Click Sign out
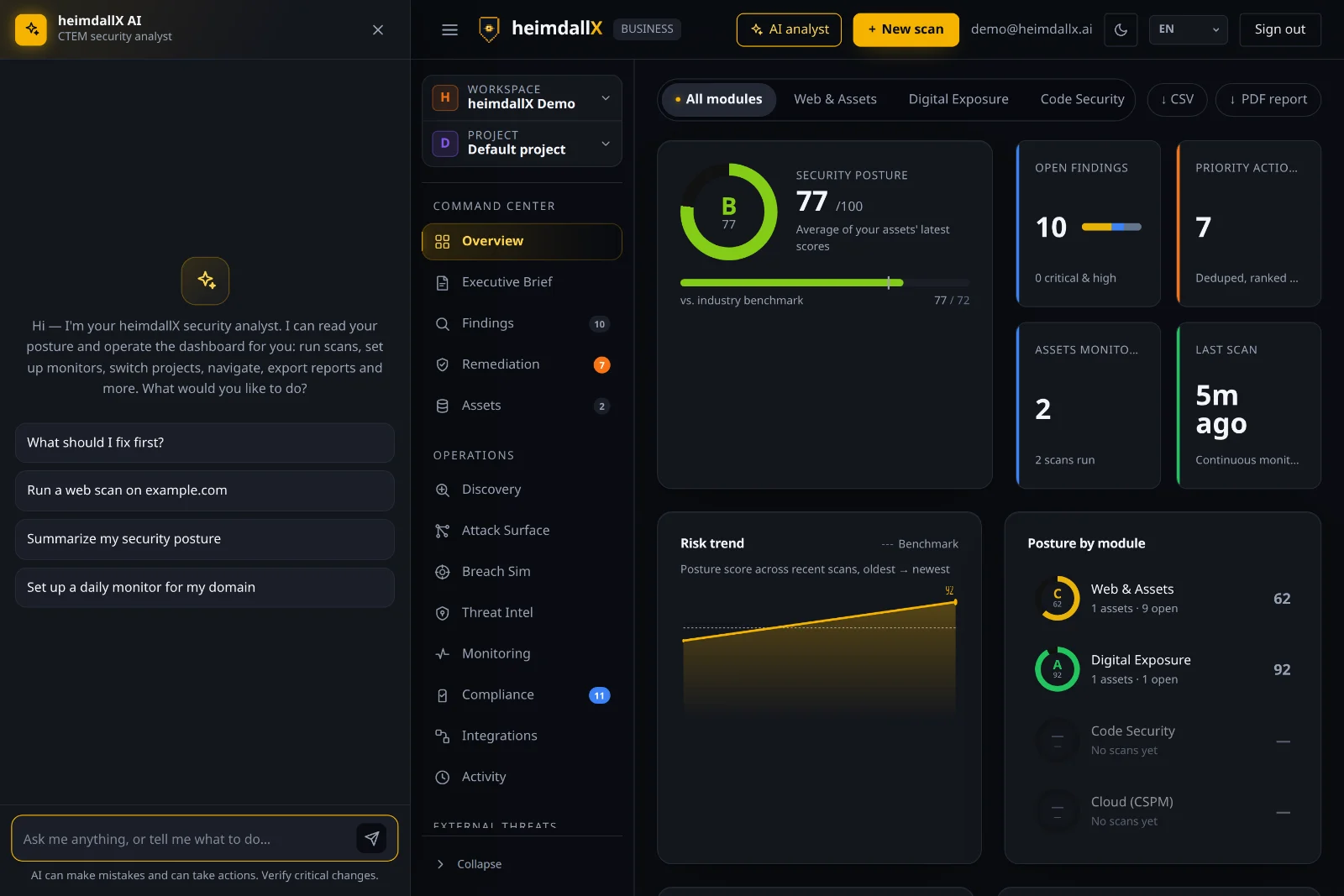The image size is (1344, 896). [x=1279, y=29]
